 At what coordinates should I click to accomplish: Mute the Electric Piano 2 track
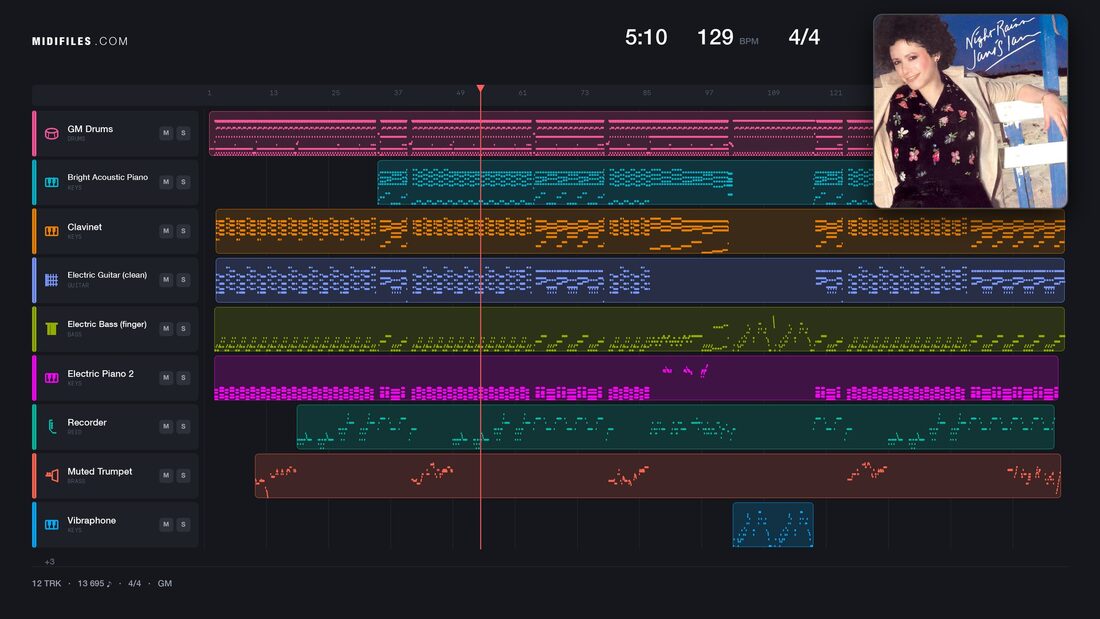[166, 378]
